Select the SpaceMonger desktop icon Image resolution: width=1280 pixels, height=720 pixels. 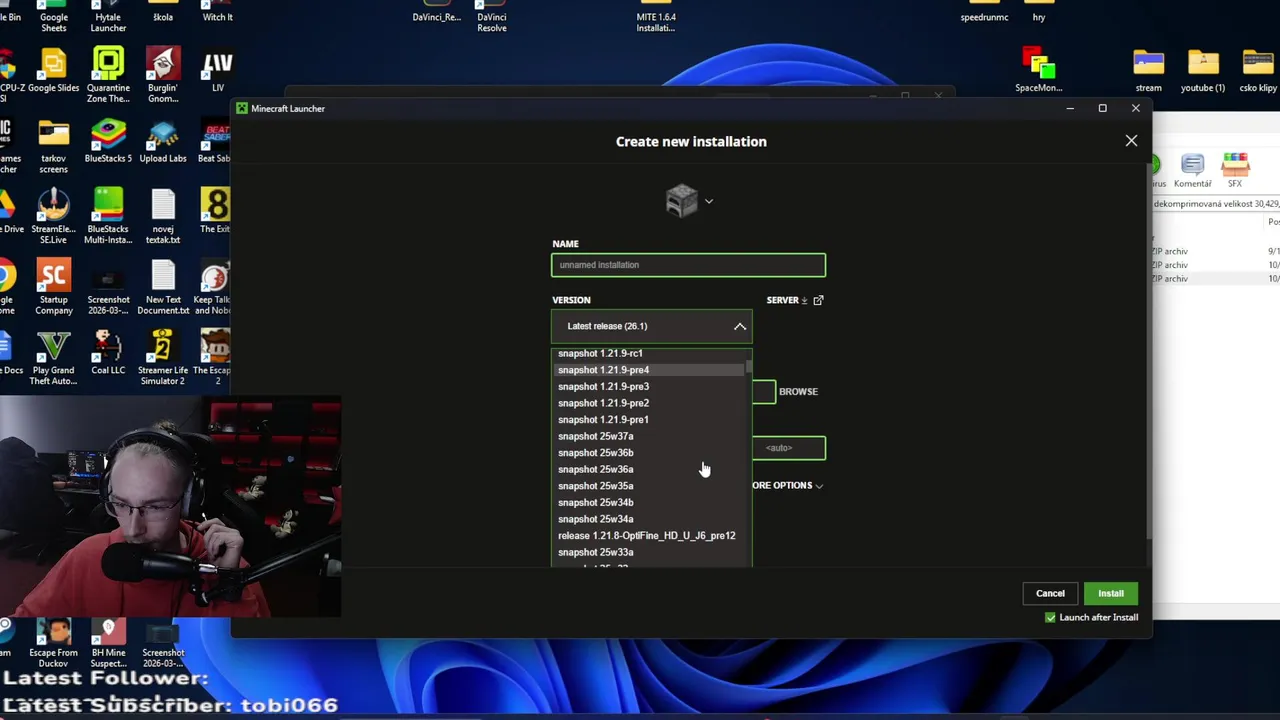click(x=1038, y=70)
